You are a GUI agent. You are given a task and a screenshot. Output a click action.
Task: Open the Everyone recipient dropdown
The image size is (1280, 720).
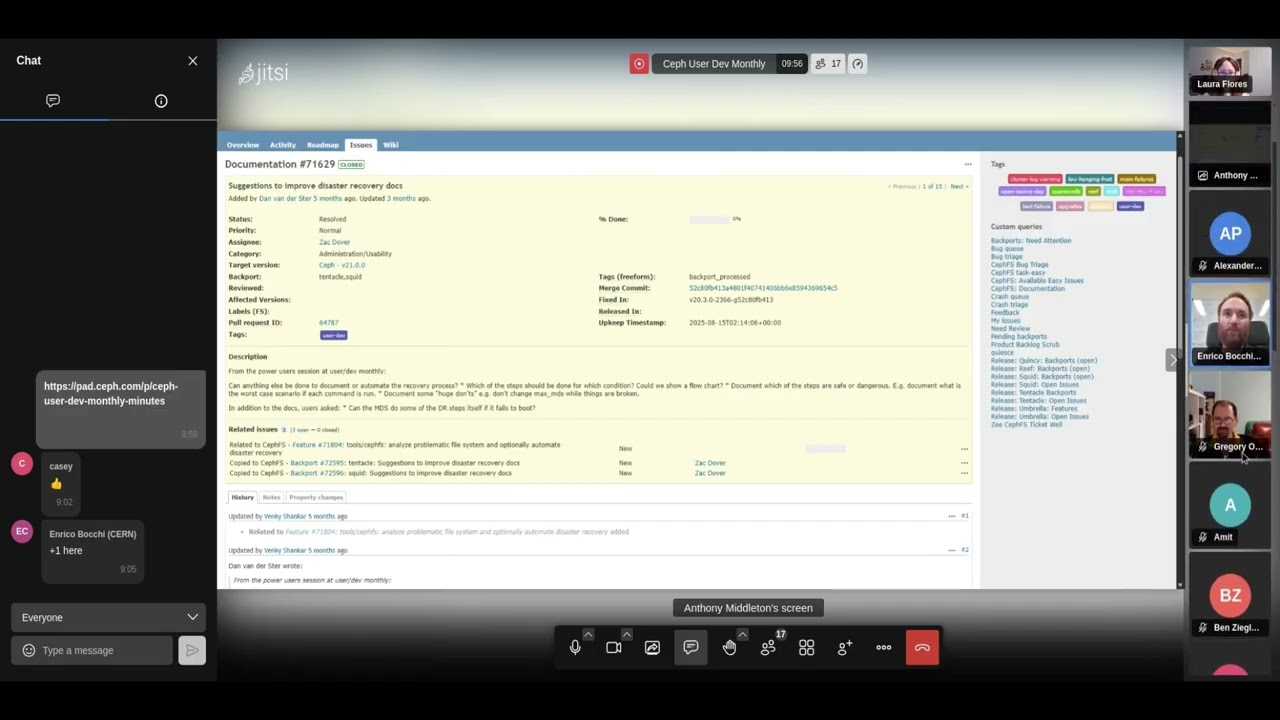(108, 617)
